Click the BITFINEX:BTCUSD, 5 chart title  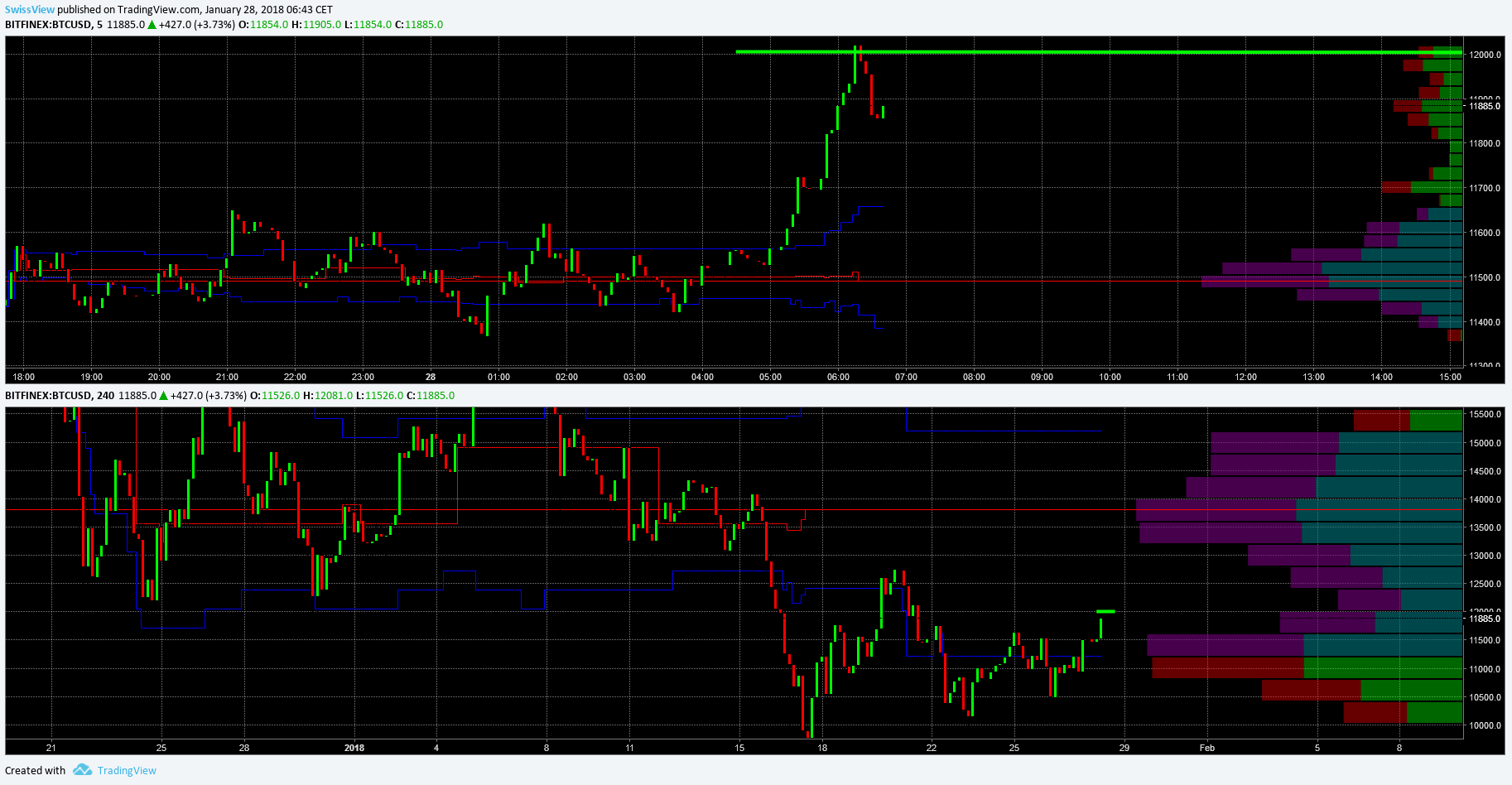54,25
